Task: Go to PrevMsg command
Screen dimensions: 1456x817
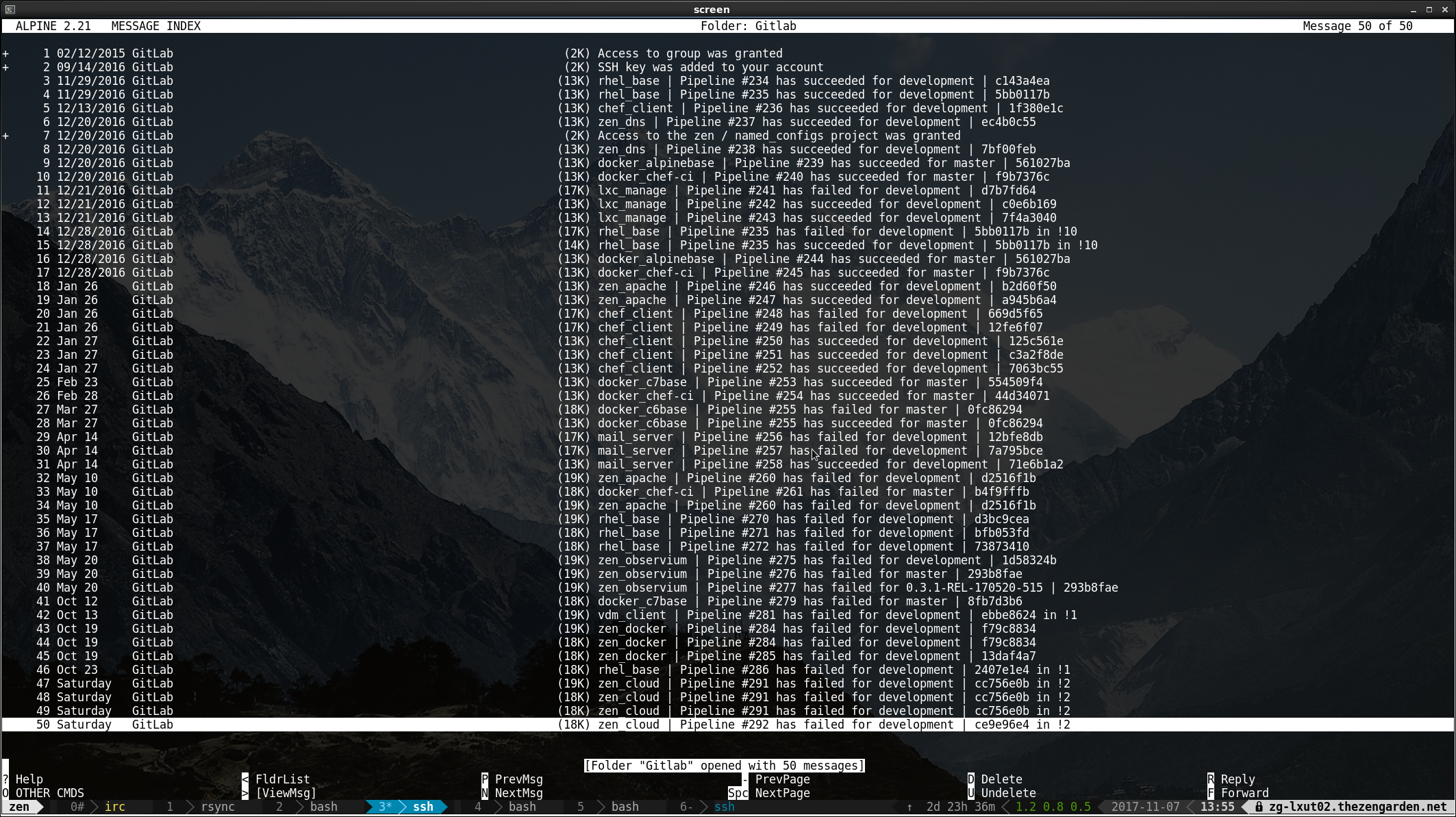Action: (512, 779)
